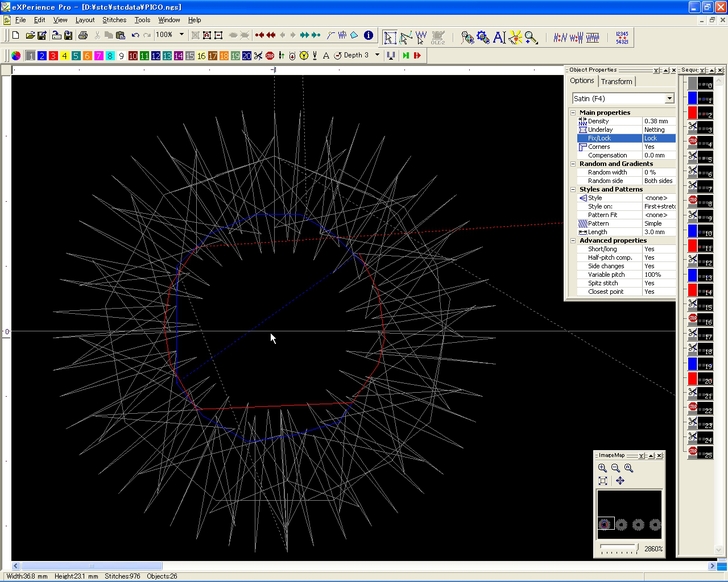The image size is (728, 582).
Task: Open the Stitches menu
Action: tap(114, 20)
